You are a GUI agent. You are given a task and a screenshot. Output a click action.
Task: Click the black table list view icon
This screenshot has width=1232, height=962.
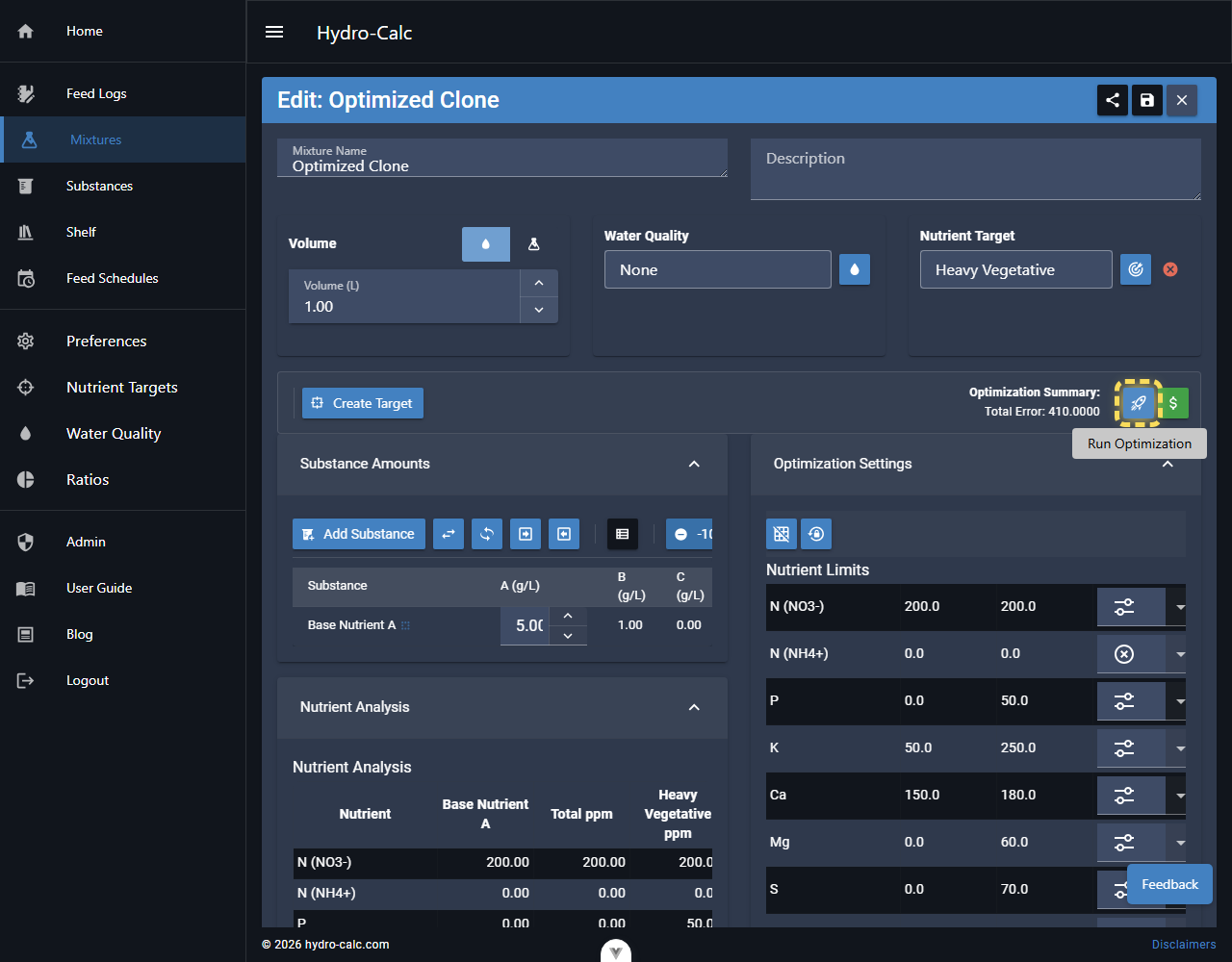tap(622, 534)
